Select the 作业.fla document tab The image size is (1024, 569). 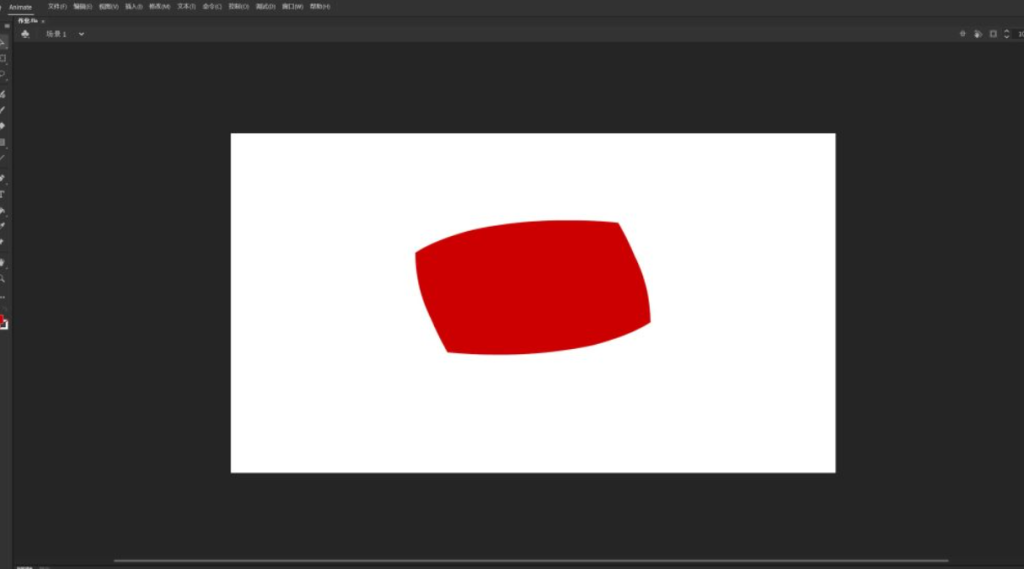tap(27, 21)
